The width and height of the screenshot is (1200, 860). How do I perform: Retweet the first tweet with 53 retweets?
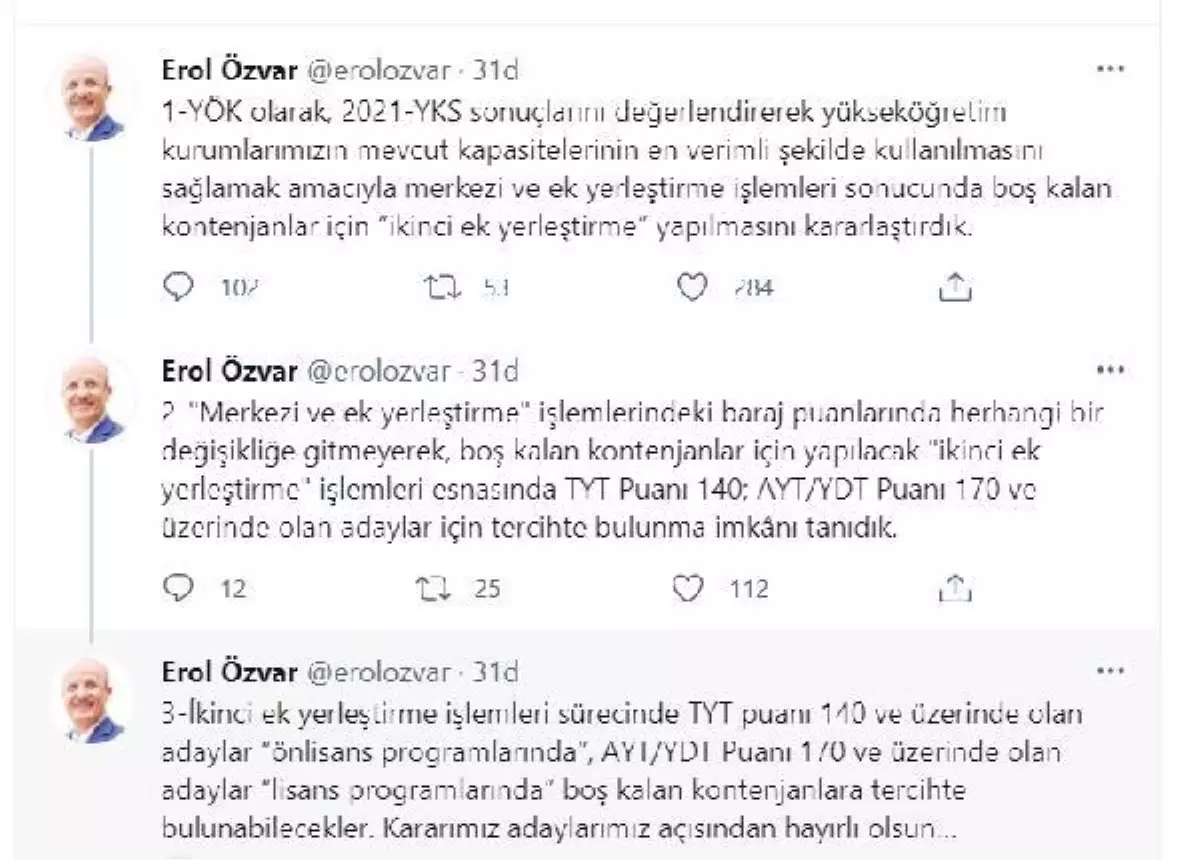tap(441, 288)
